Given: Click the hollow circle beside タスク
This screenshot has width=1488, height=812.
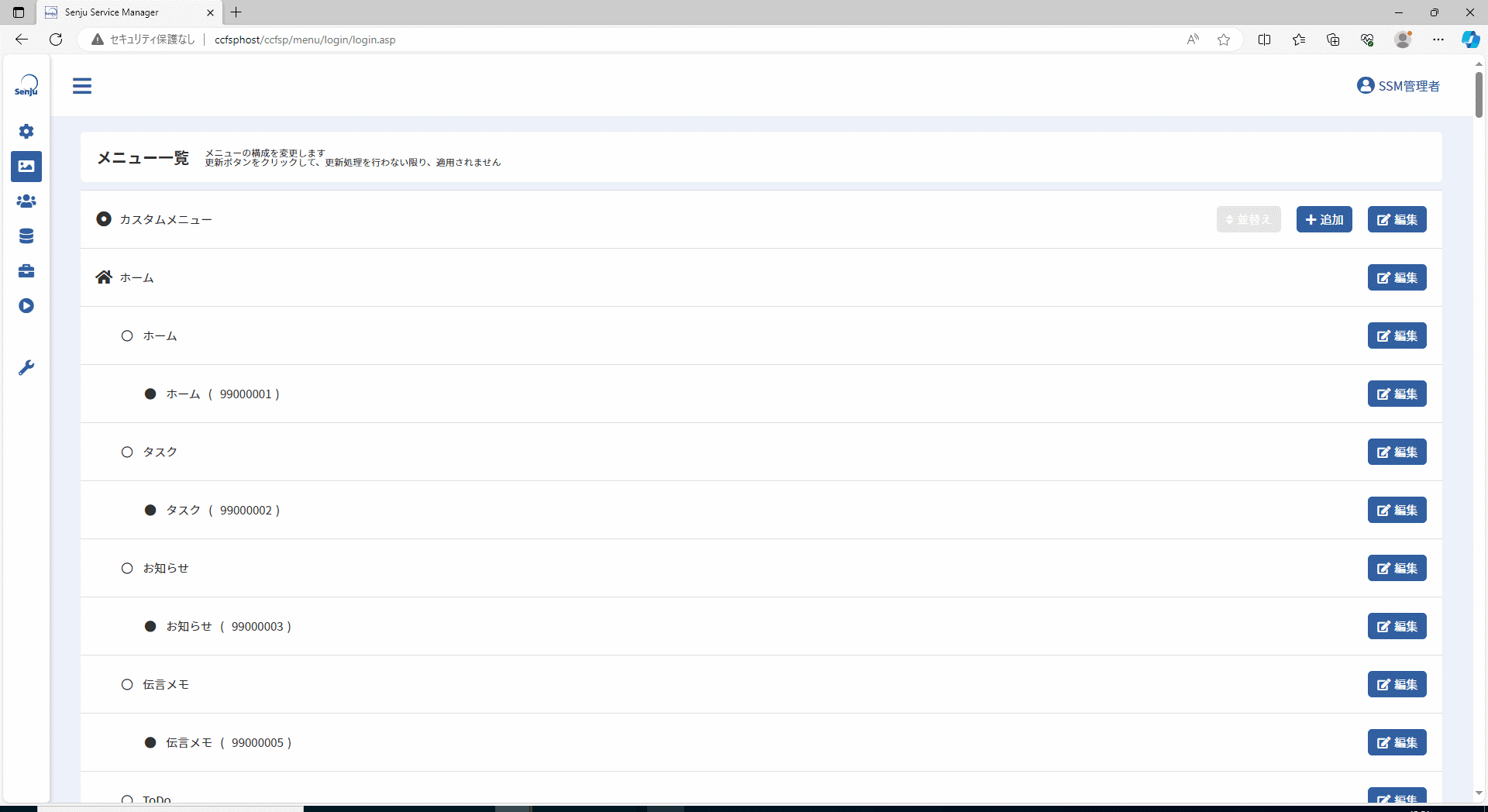Looking at the screenshot, I should point(127,452).
